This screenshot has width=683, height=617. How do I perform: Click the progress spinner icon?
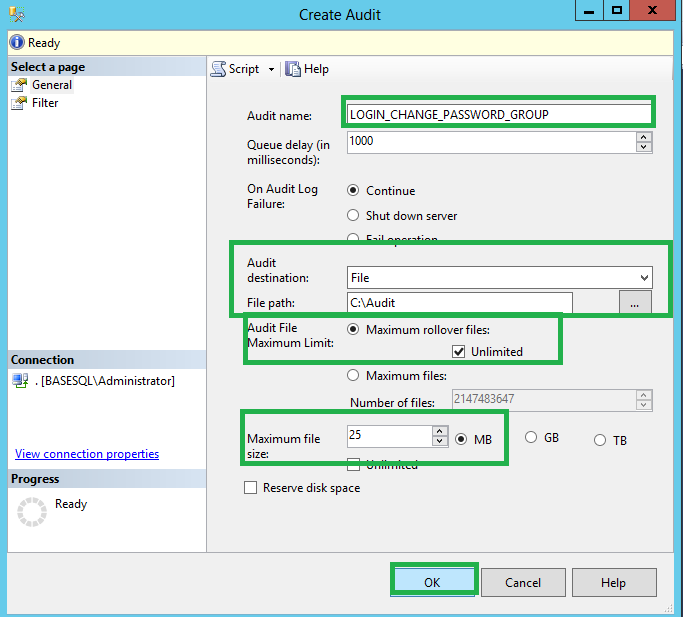(32, 512)
